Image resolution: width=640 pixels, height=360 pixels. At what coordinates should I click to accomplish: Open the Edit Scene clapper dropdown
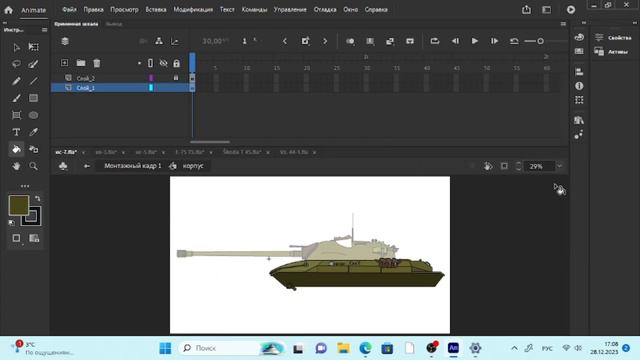(63, 166)
